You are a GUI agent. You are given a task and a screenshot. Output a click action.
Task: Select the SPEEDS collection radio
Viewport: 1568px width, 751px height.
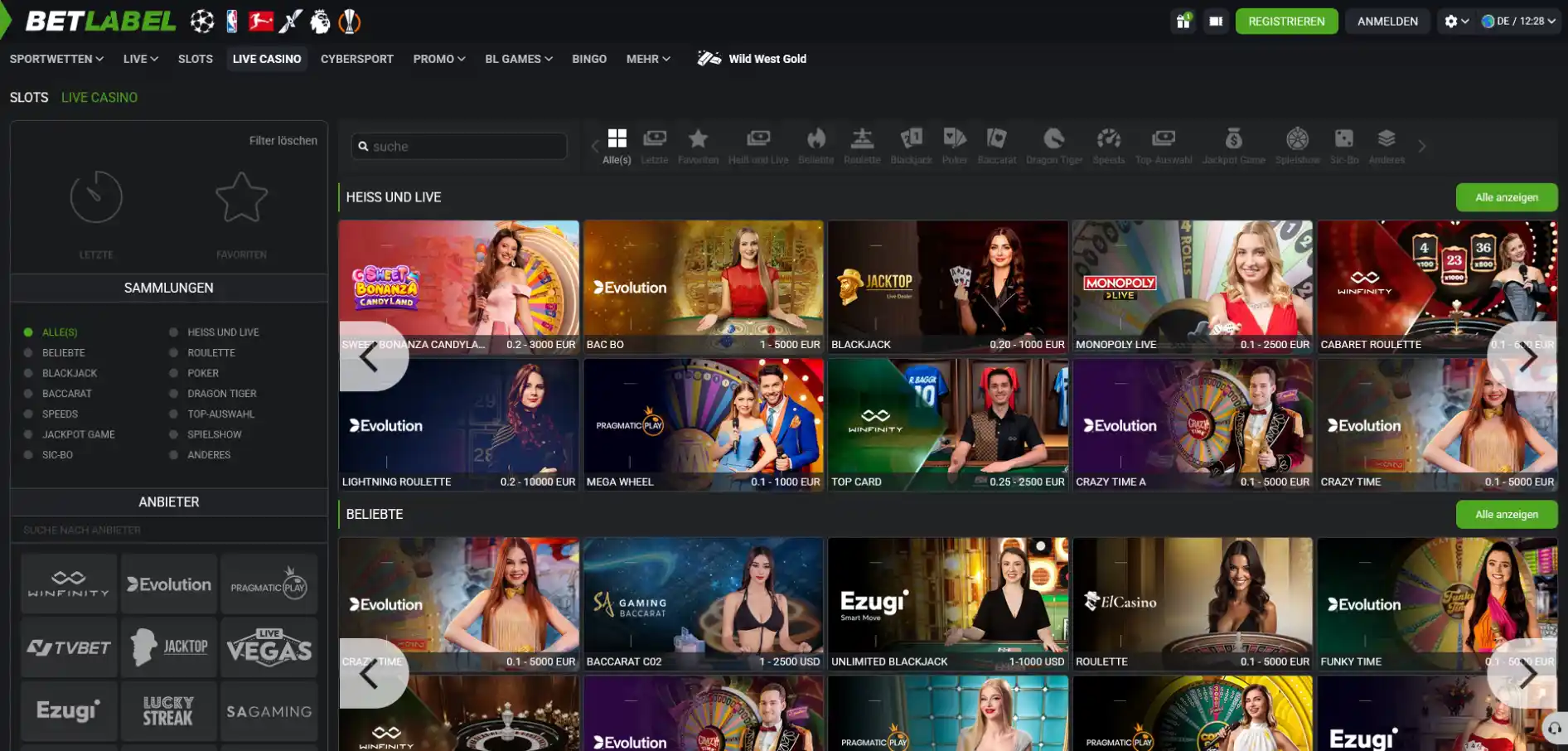coord(28,414)
